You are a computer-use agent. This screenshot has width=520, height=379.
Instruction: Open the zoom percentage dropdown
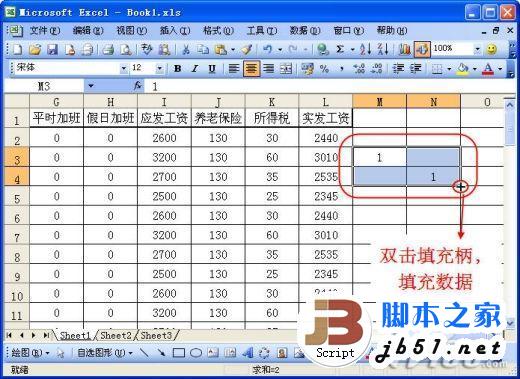(x=477, y=50)
